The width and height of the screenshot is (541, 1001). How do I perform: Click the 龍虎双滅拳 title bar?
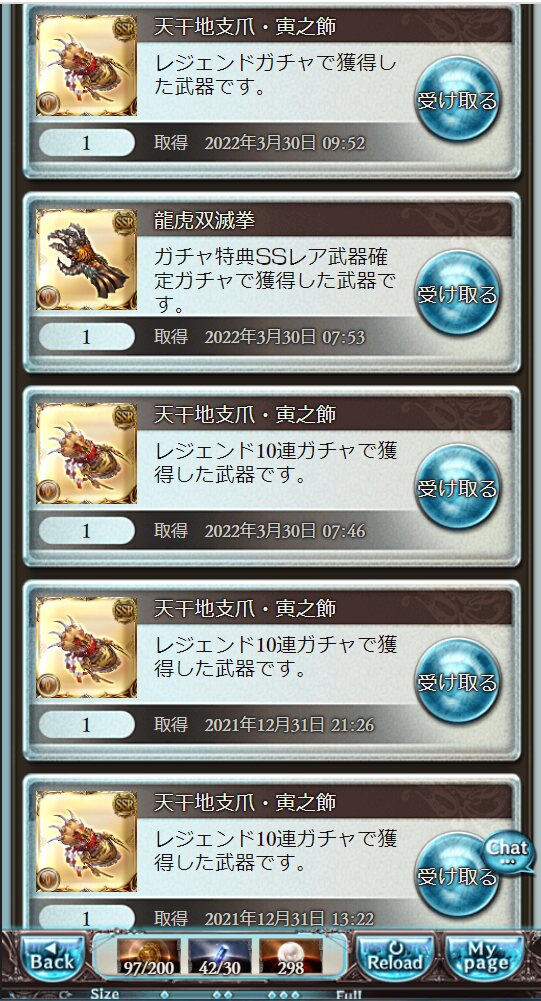[x=332, y=220]
